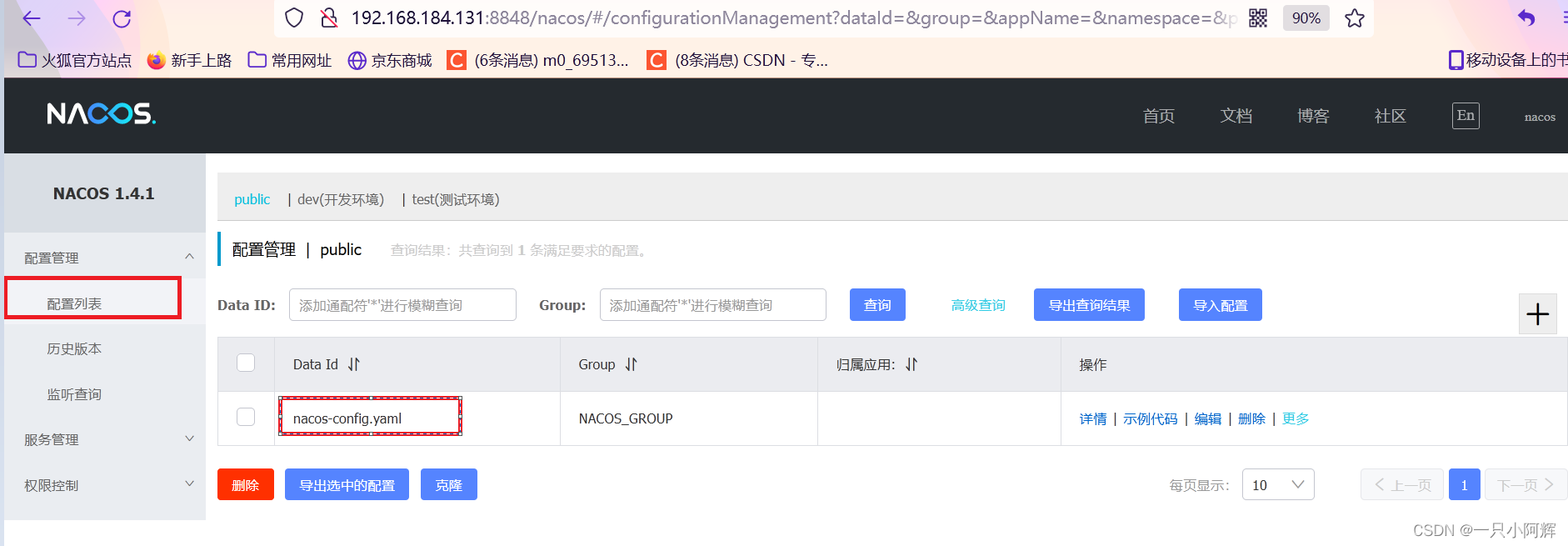This screenshot has height=546, width=1568.
Task: Click the 删除 link in nacos-config.yaml row
Action: click(1251, 418)
